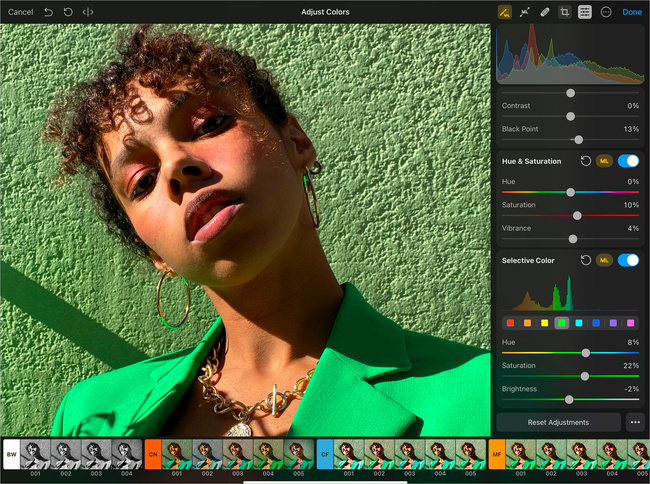Viewport: 650px width, 484px height.
Task: Tap Done to finish editing
Action: [x=632, y=12]
